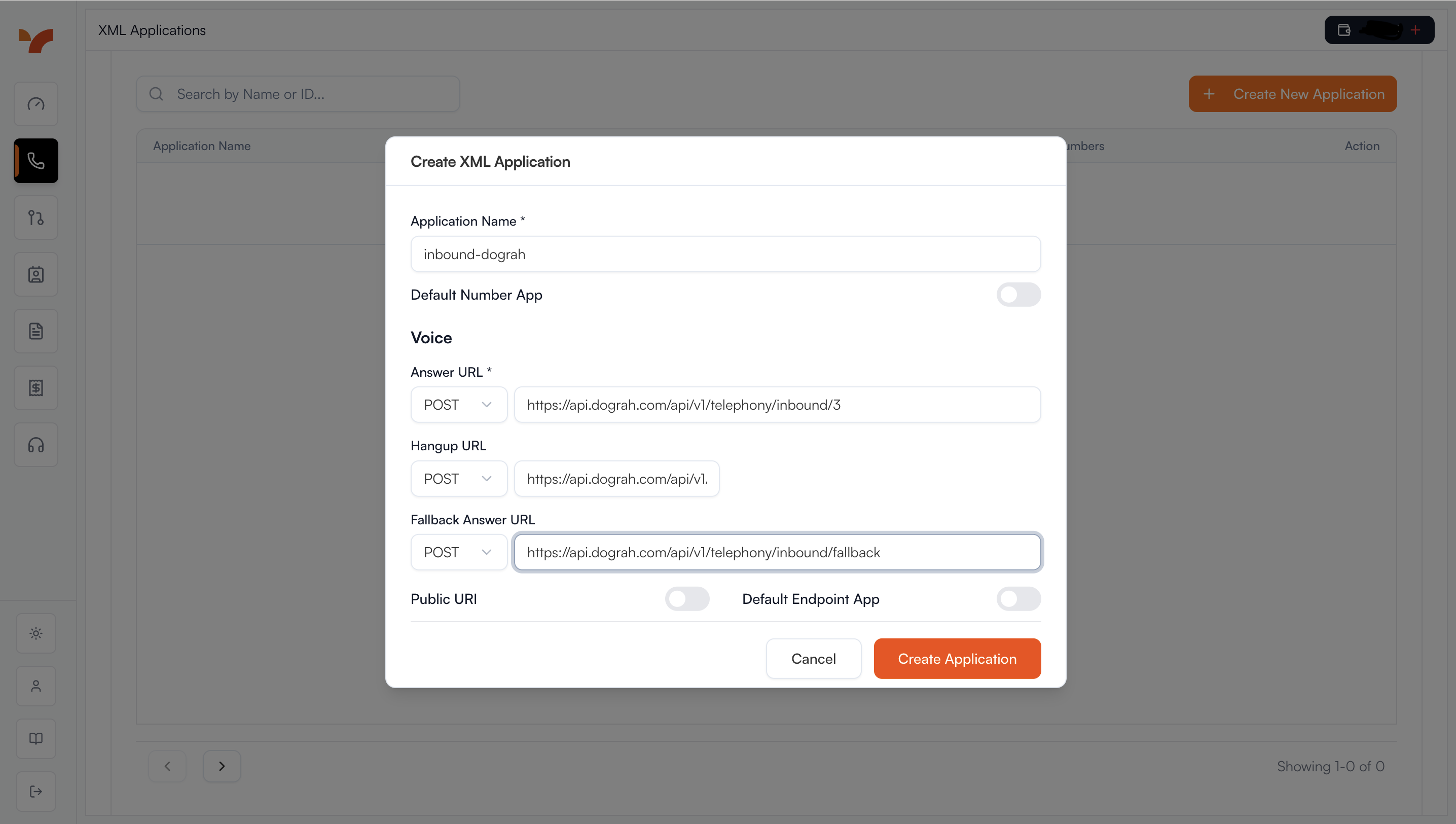Open the dashboard speedometer icon
The image size is (1456, 824).
click(x=35, y=103)
